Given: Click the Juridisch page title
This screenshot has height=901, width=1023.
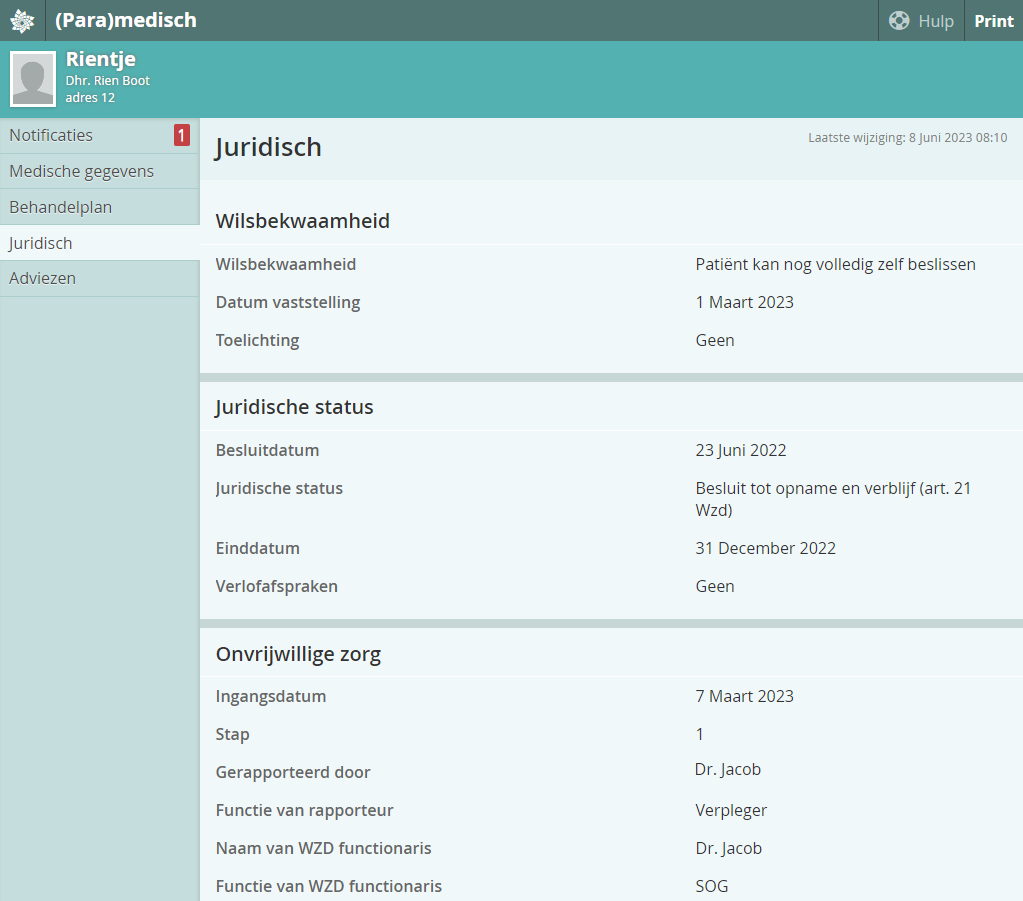Looking at the screenshot, I should pyautogui.click(x=268, y=147).
